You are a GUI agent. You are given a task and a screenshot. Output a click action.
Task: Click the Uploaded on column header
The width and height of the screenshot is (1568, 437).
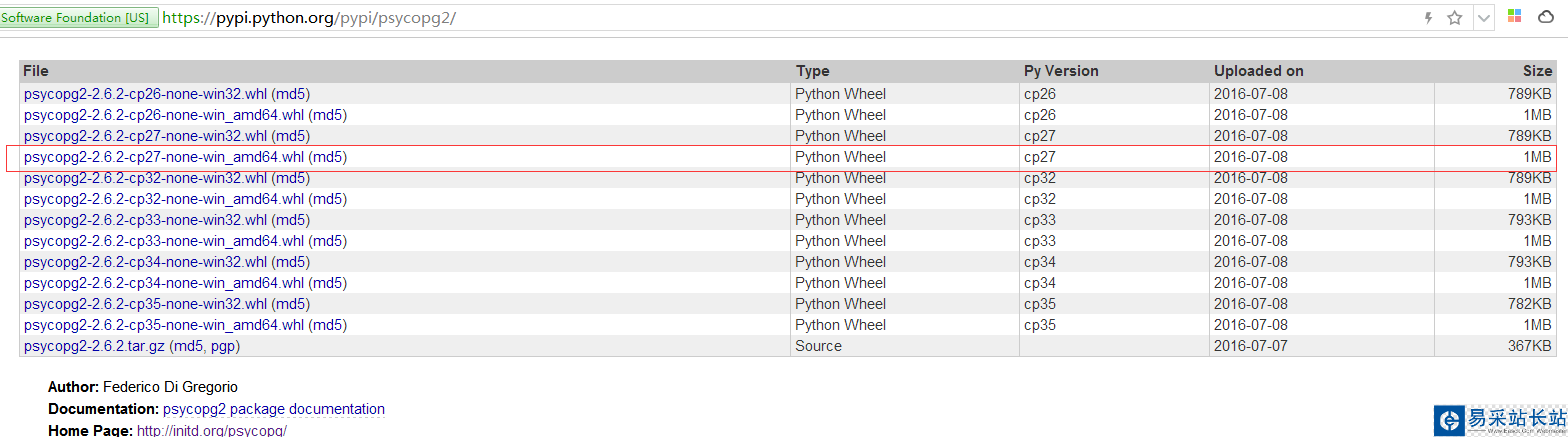1258,71
